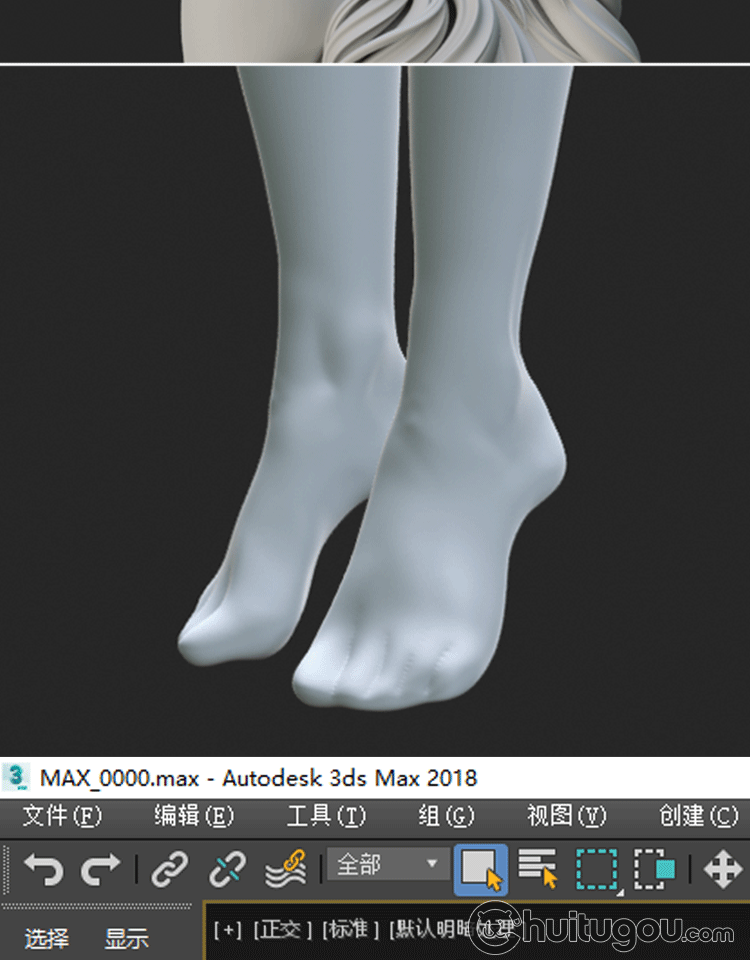Open the 文件(F) menu
This screenshot has height=960, width=750.
[62, 816]
